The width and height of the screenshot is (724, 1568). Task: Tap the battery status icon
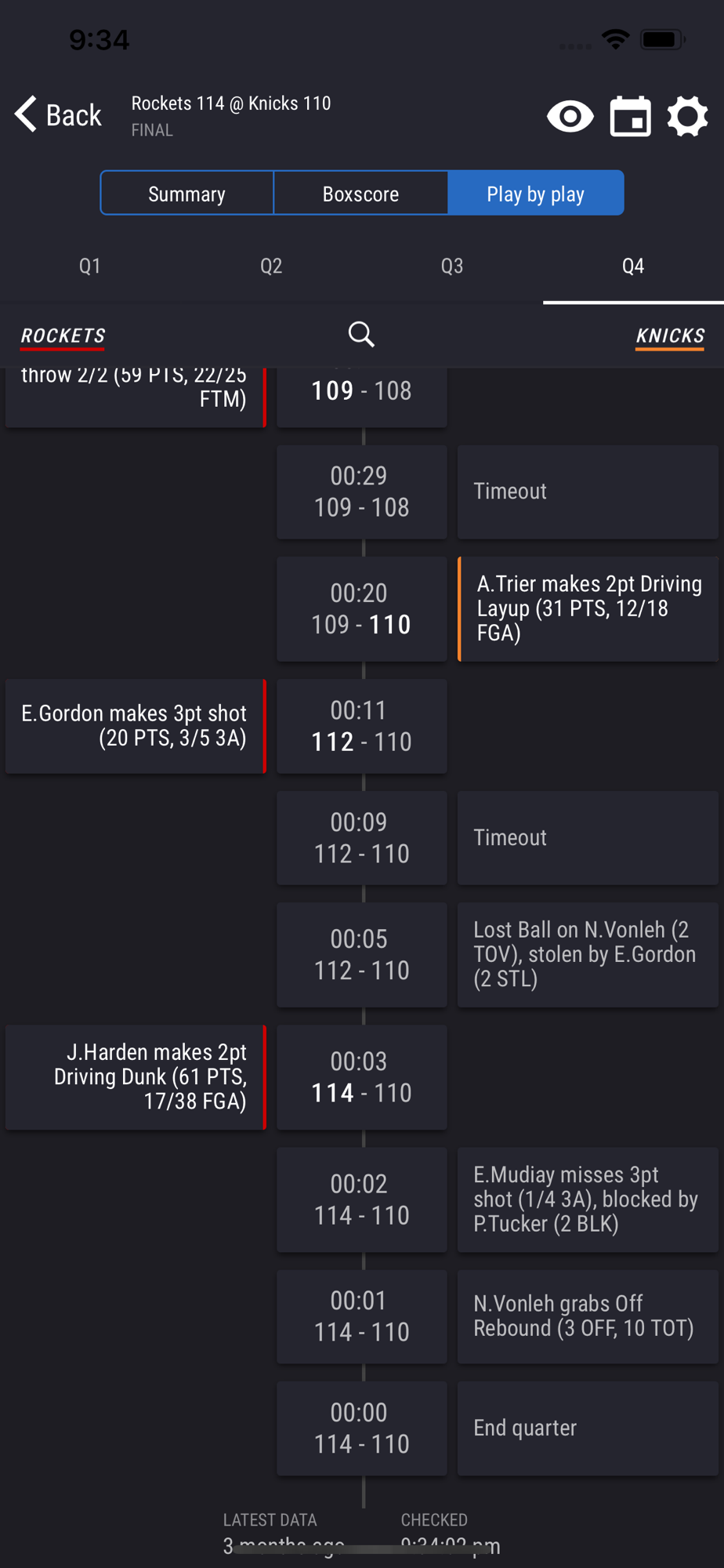(x=662, y=39)
